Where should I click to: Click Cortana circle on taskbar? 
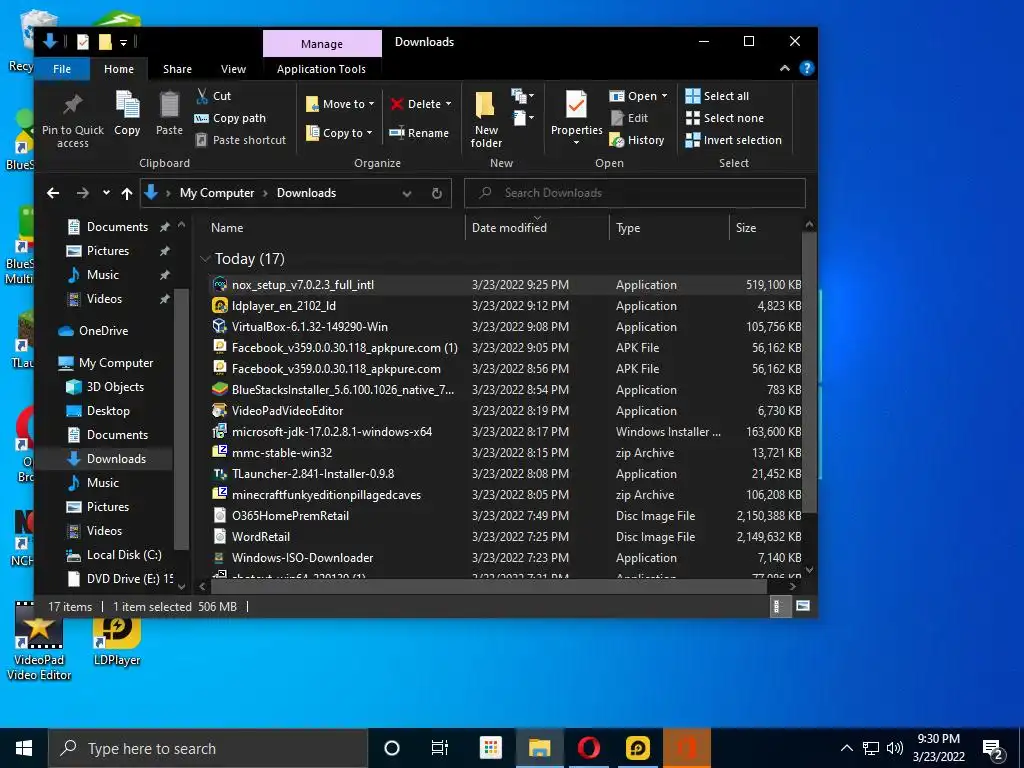(x=391, y=748)
